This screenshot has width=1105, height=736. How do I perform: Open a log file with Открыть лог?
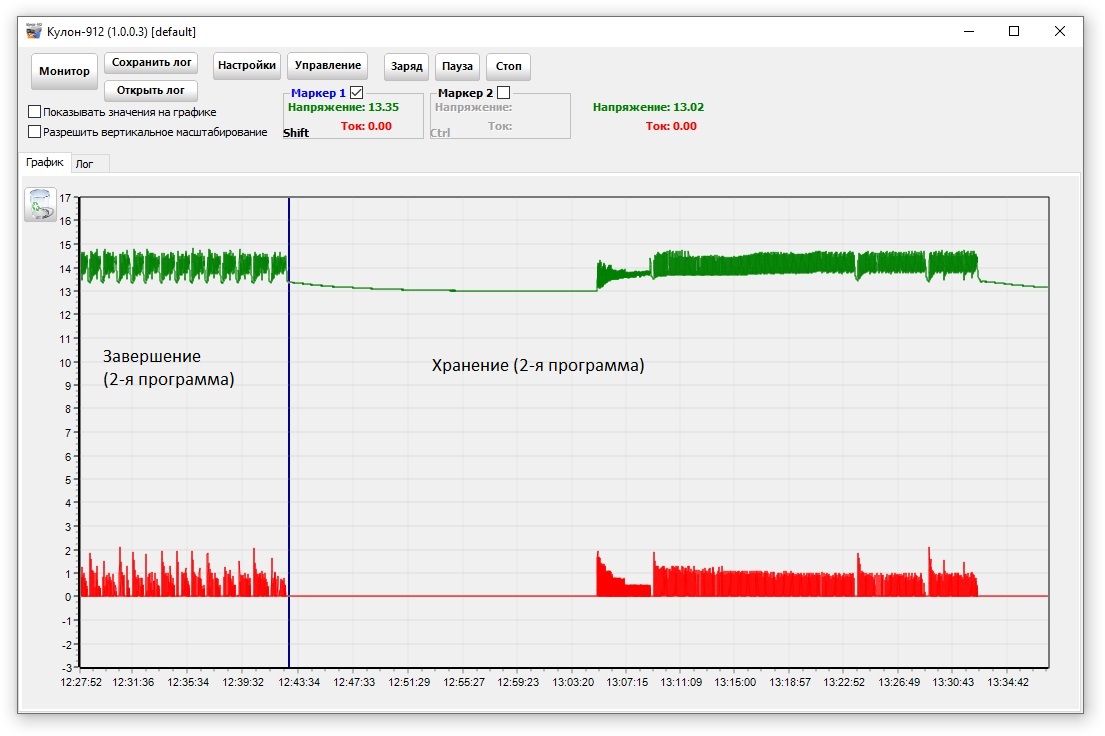(151, 91)
